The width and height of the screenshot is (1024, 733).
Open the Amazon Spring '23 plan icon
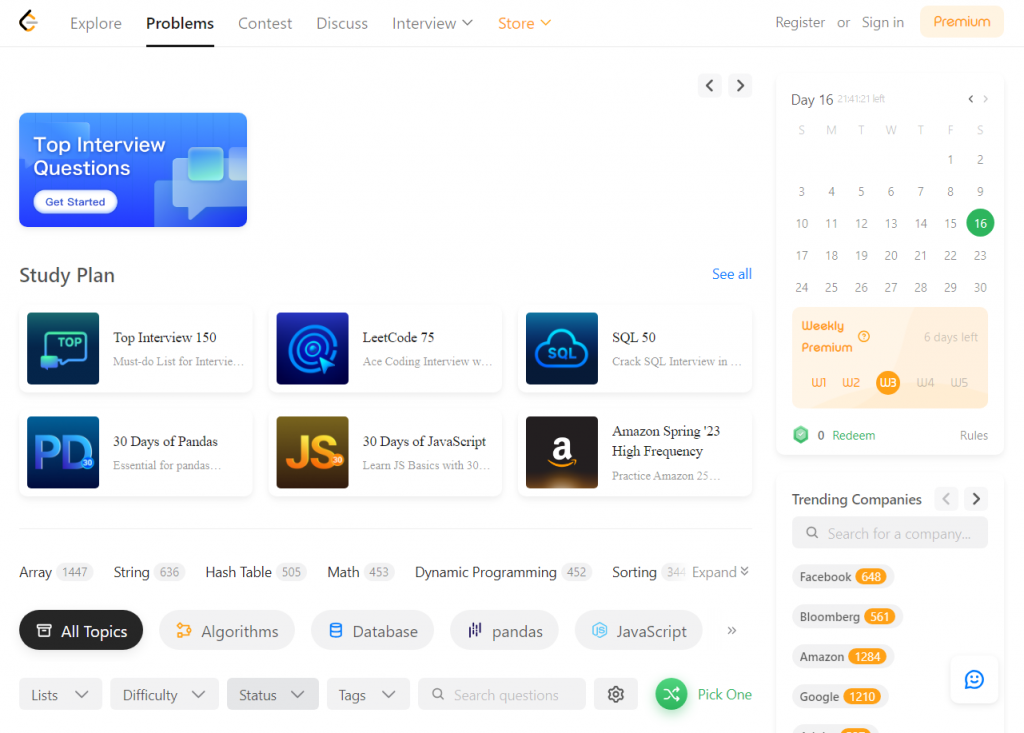click(562, 452)
